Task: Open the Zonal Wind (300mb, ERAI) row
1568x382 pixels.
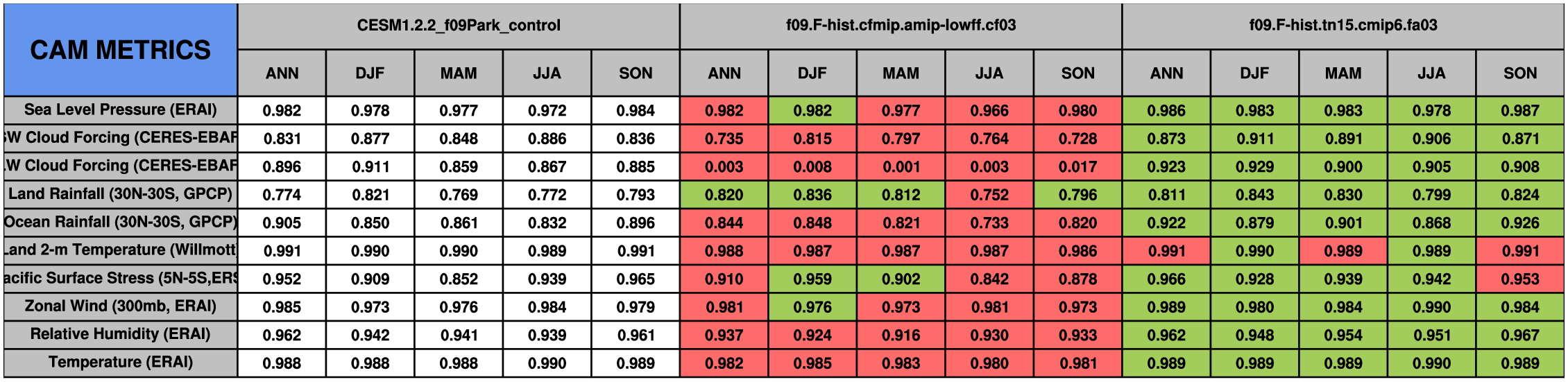Action: [x=120, y=306]
